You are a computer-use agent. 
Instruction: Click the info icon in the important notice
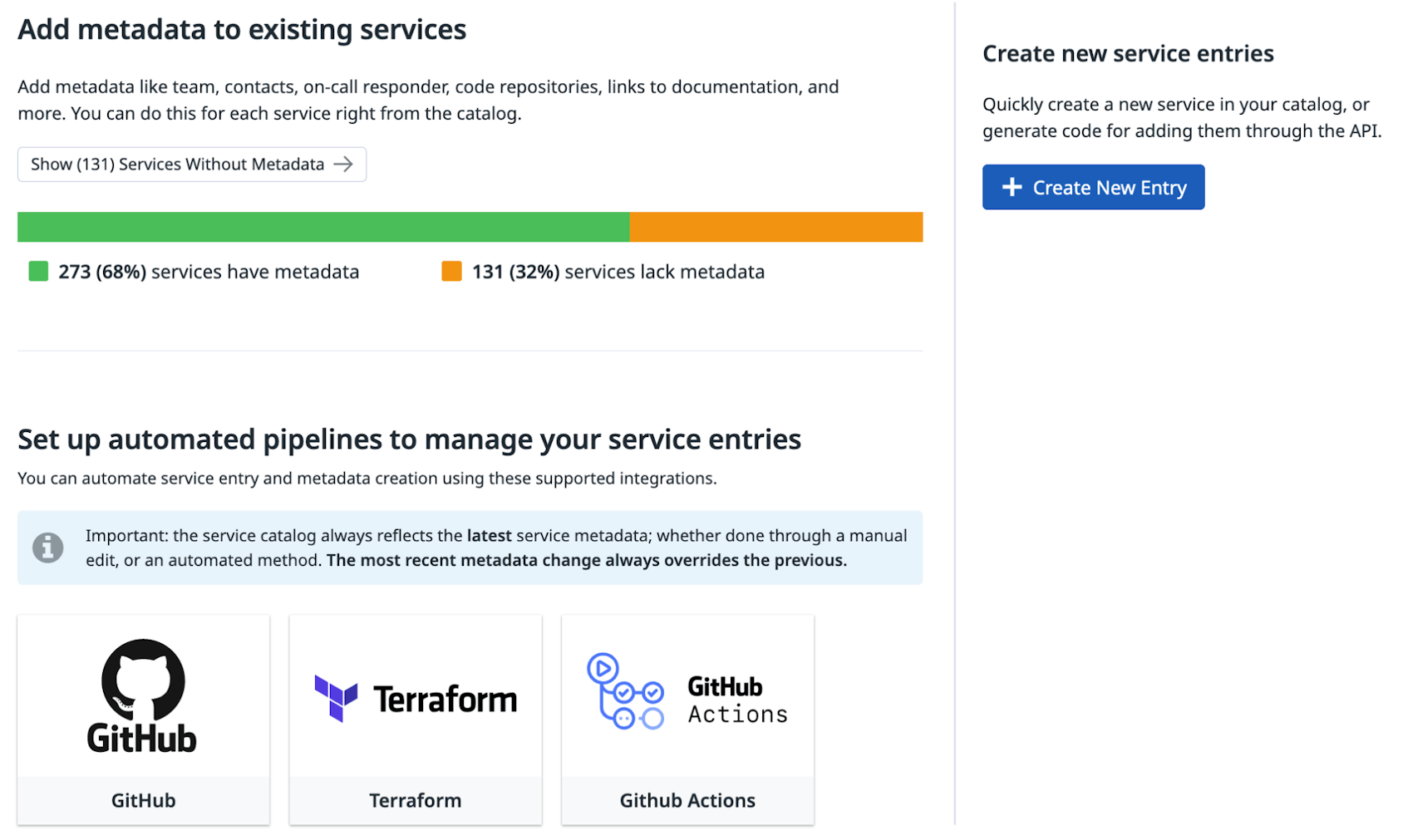pyautogui.click(x=47, y=548)
